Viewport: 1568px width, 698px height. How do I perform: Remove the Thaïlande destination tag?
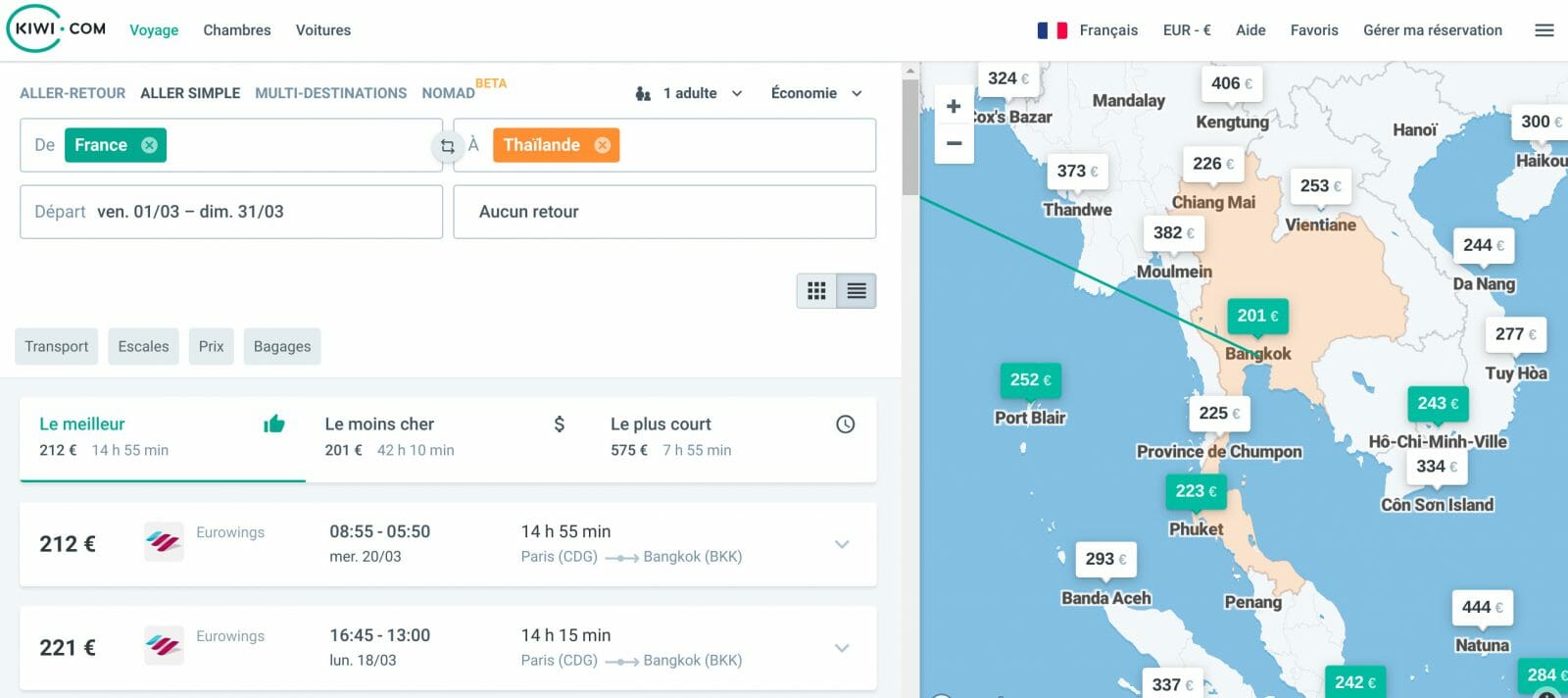602,145
